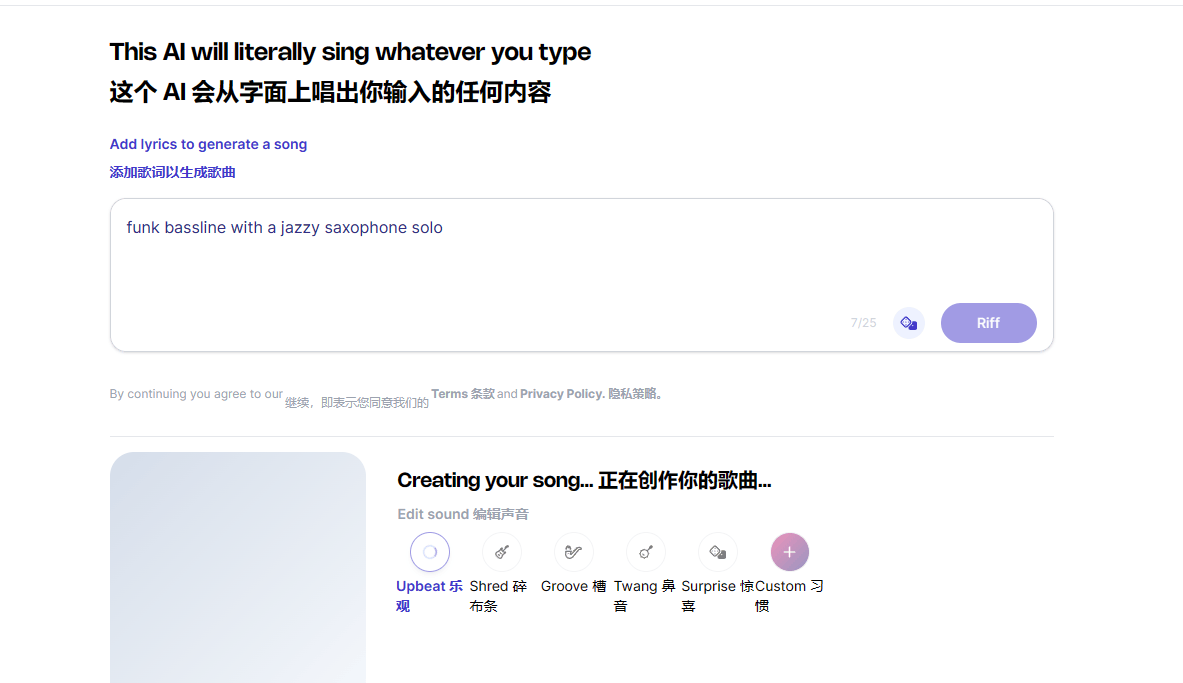Click the 'Upbeat' text label
Image resolution: width=1183 pixels, height=683 pixels.
pos(421,586)
